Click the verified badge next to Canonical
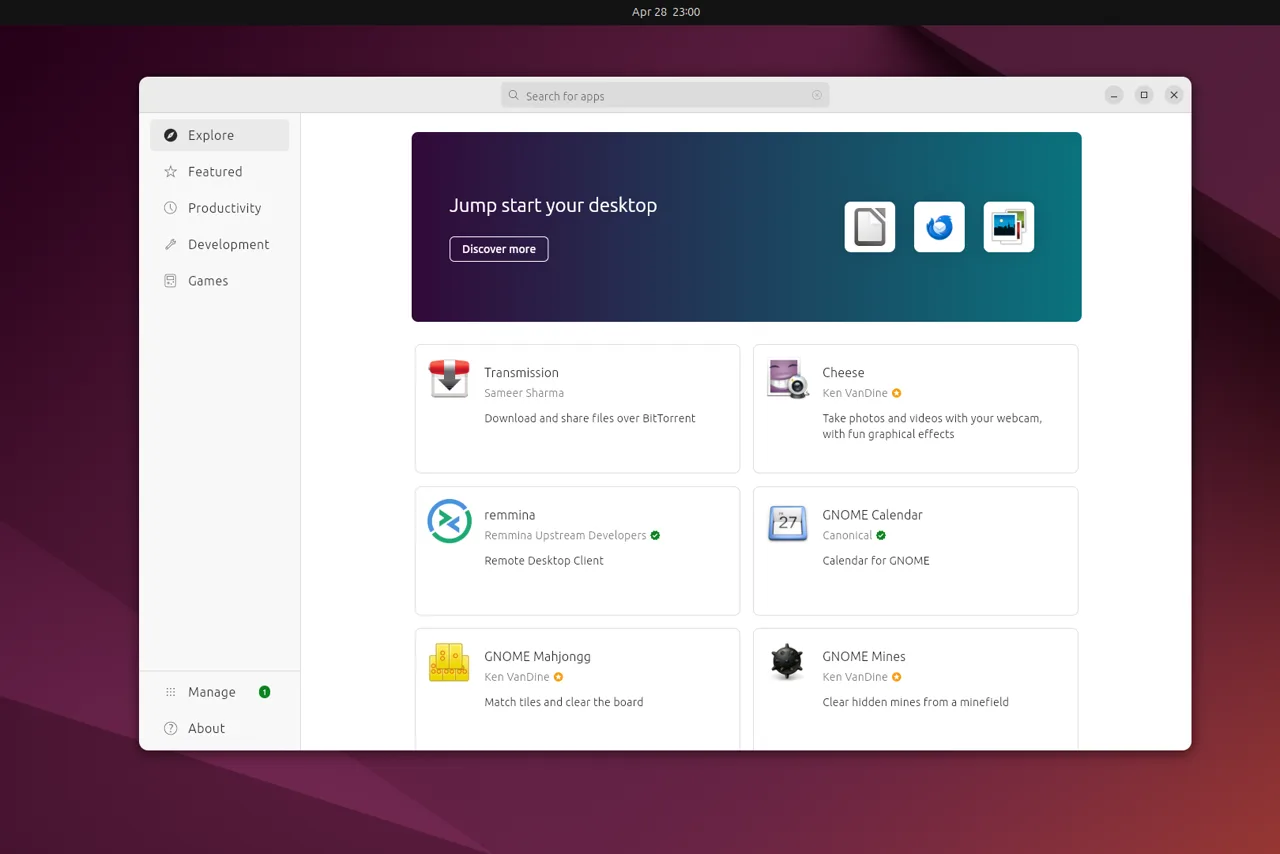The height and width of the screenshot is (854, 1280). tap(881, 535)
